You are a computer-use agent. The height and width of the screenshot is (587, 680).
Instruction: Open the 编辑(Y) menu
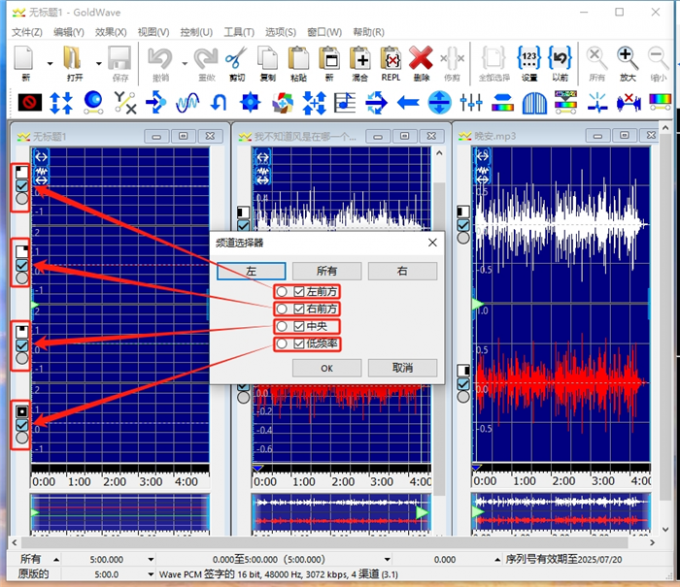[69, 32]
